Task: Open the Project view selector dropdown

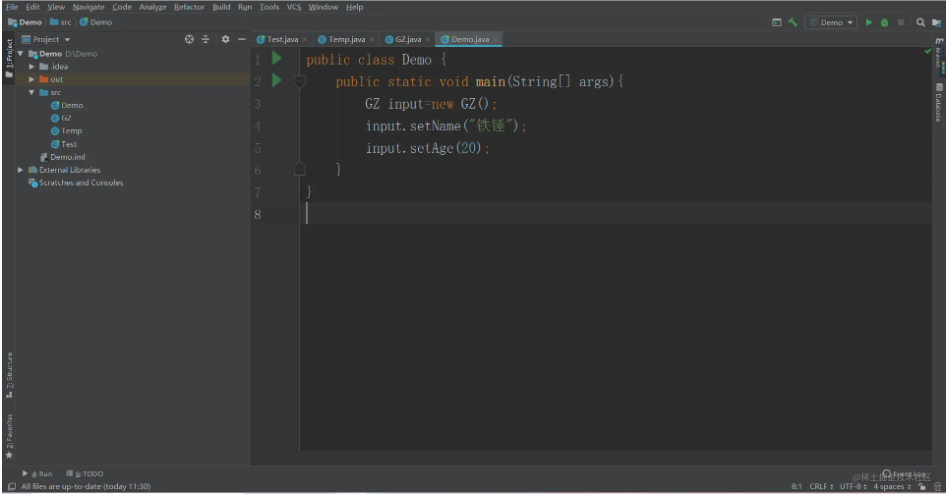Action: click(46, 39)
